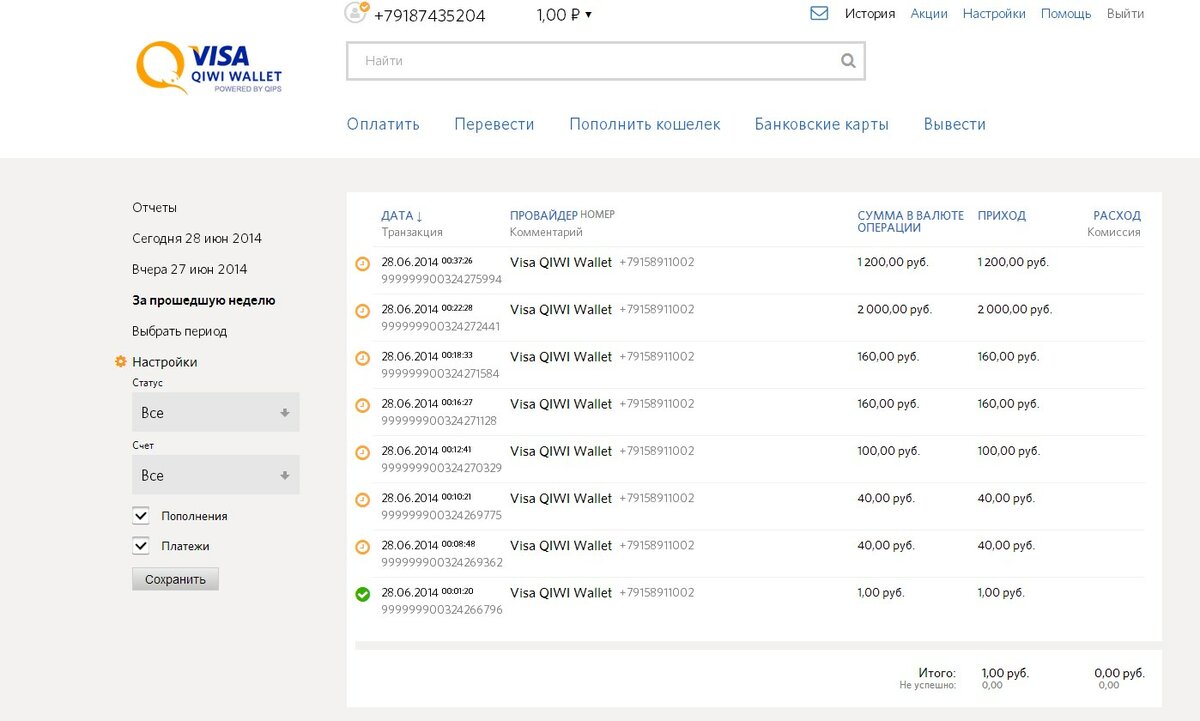Open the mail envelope icon

(819, 14)
